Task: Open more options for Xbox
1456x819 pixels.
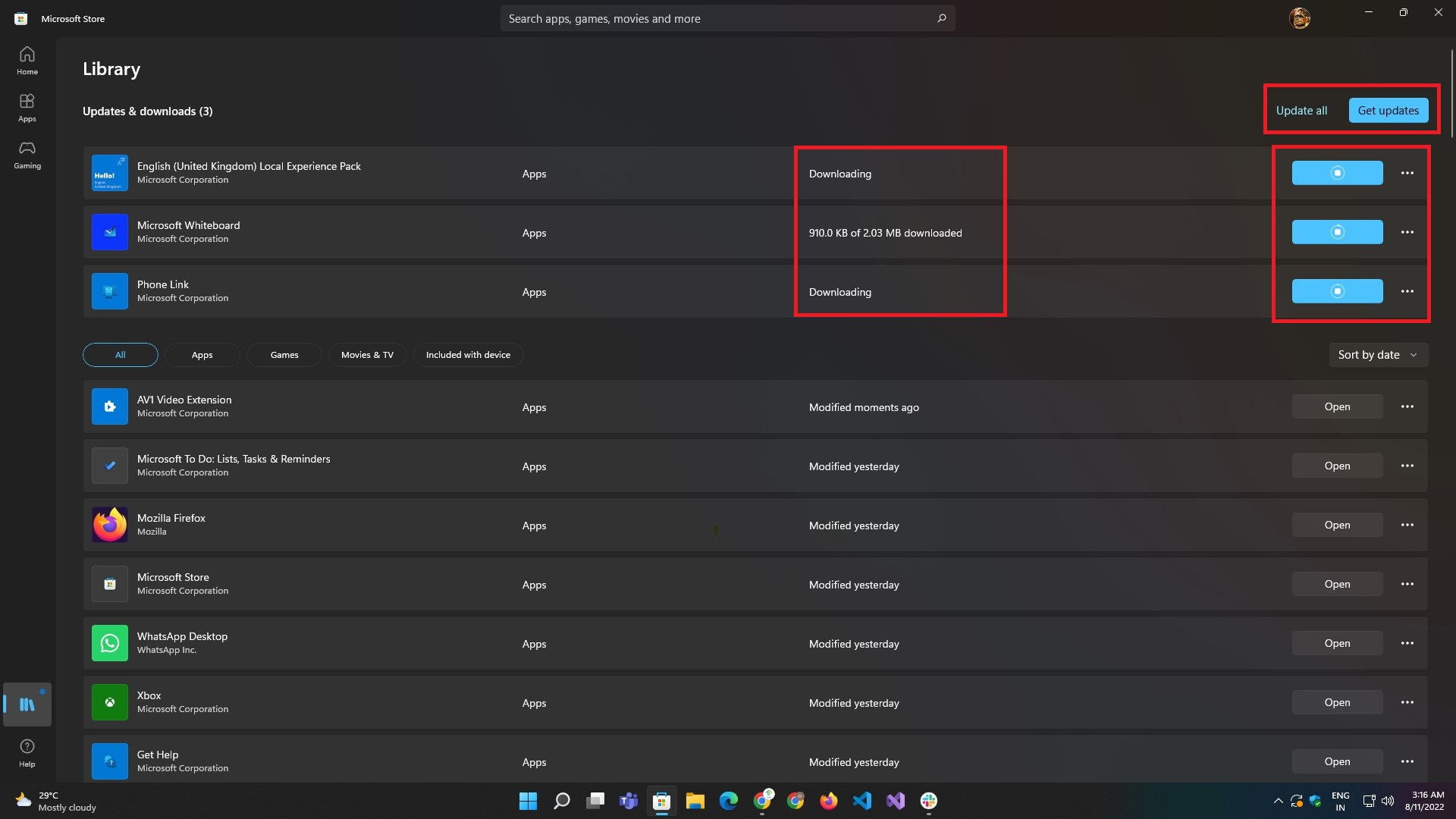Action: 1407,702
